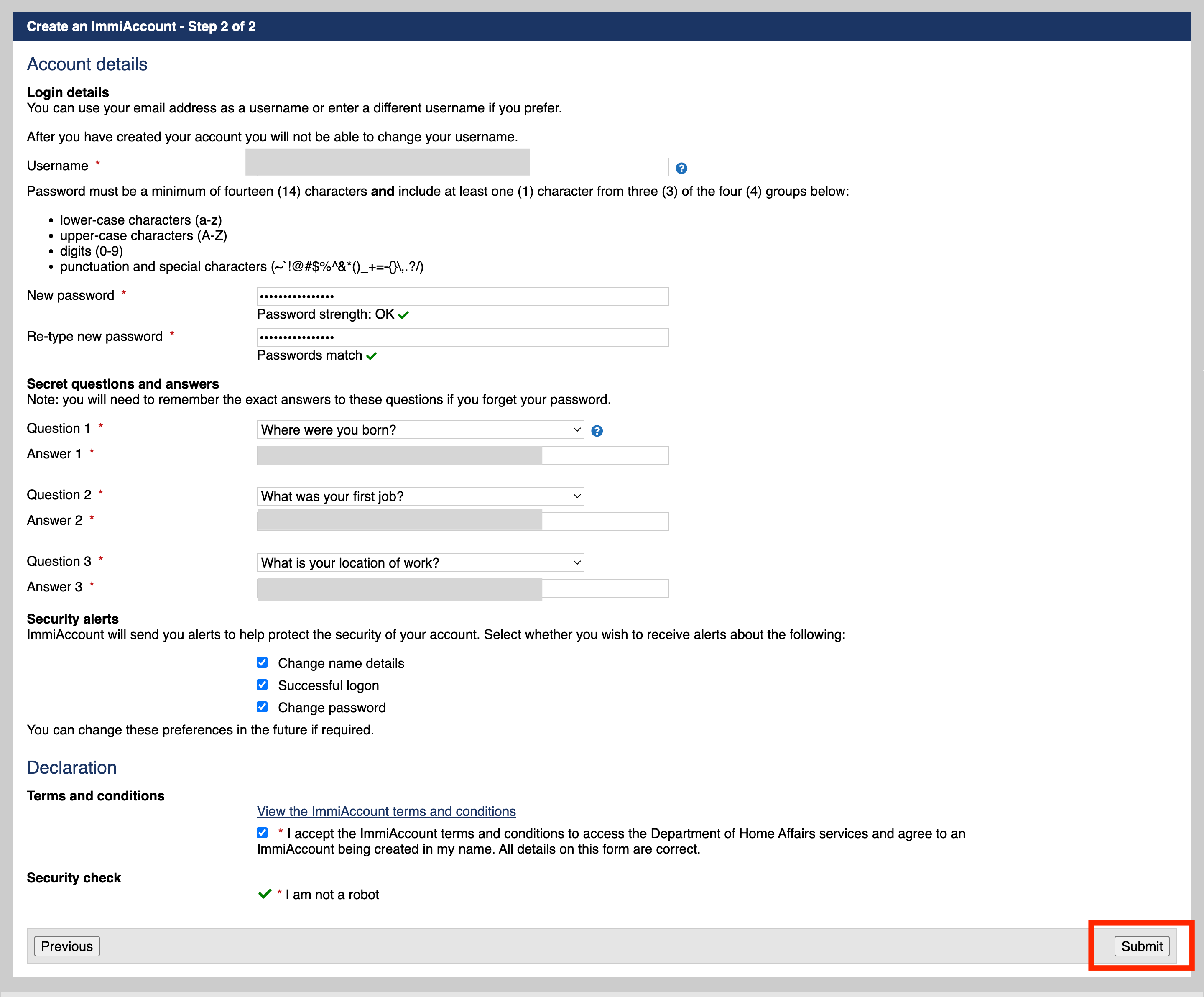Click the green robot verification checkmark
The height and width of the screenshot is (997, 1204).
coord(264,894)
